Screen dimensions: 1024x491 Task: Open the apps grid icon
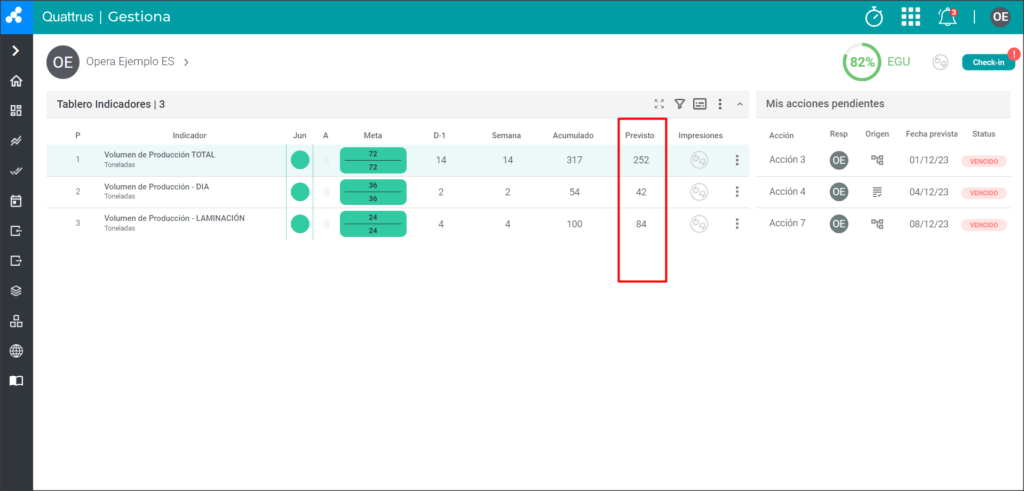(x=910, y=17)
